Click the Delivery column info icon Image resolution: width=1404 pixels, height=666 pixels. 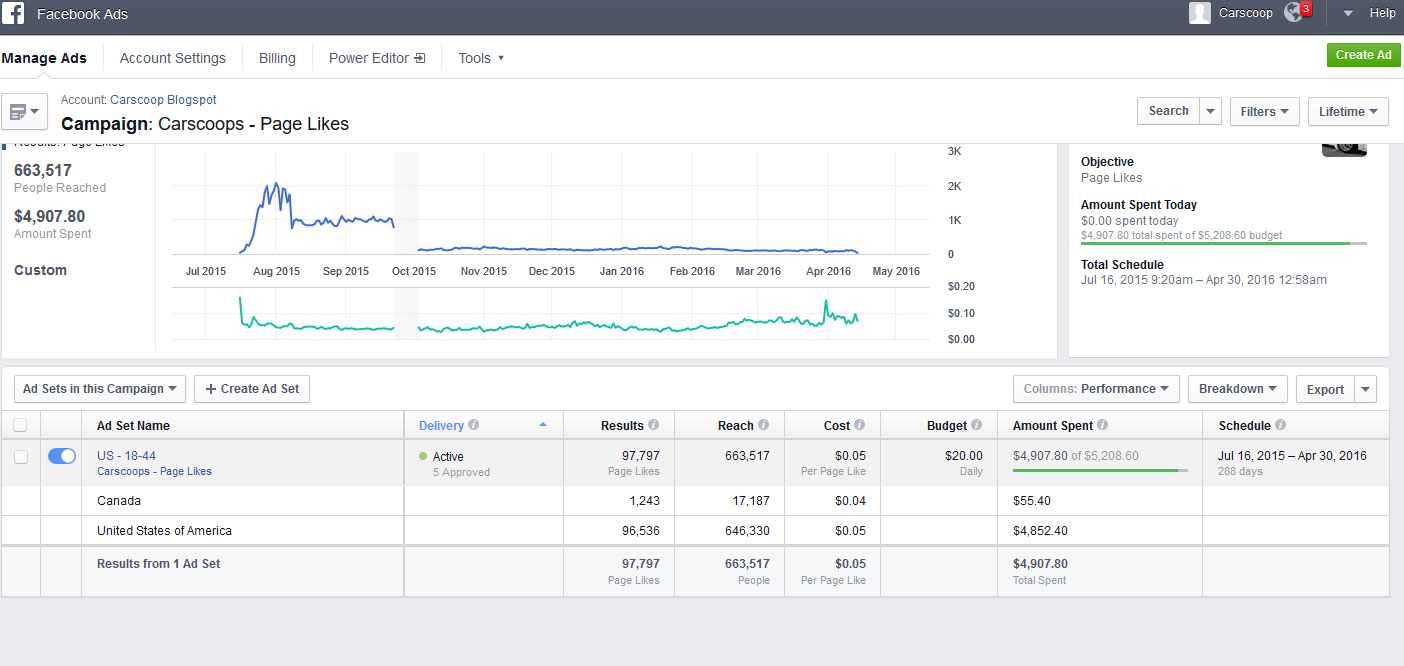click(x=474, y=425)
